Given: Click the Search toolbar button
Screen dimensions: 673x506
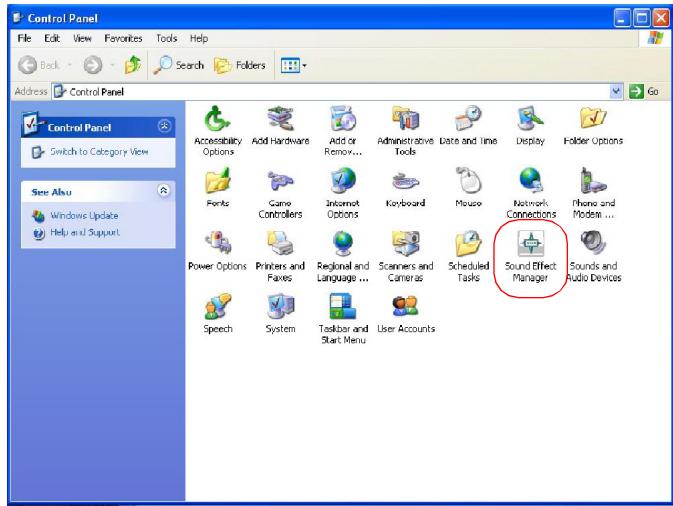Looking at the screenshot, I should pyautogui.click(x=178, y=65).
